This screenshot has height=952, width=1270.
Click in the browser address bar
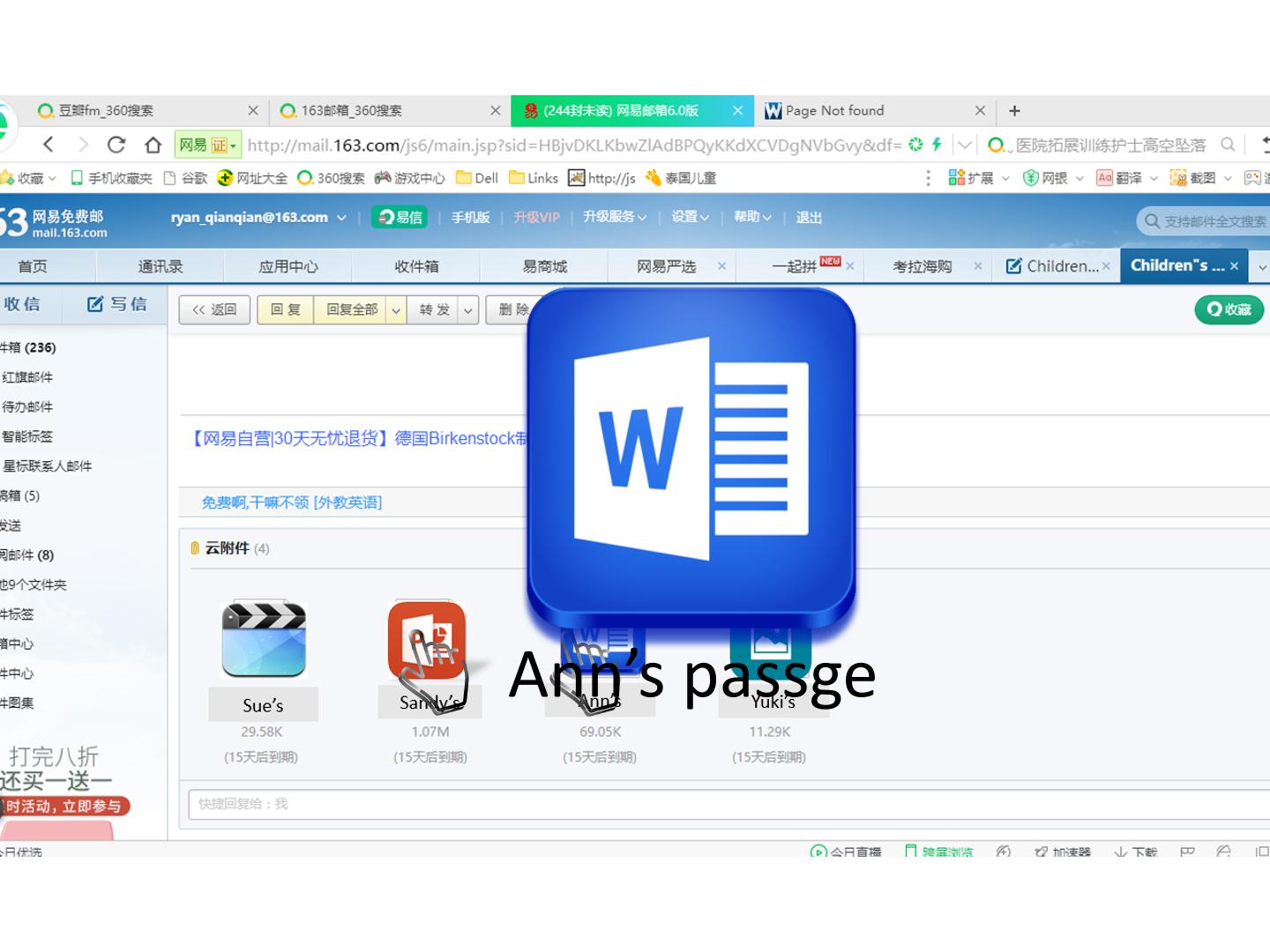tap(573, 145)
